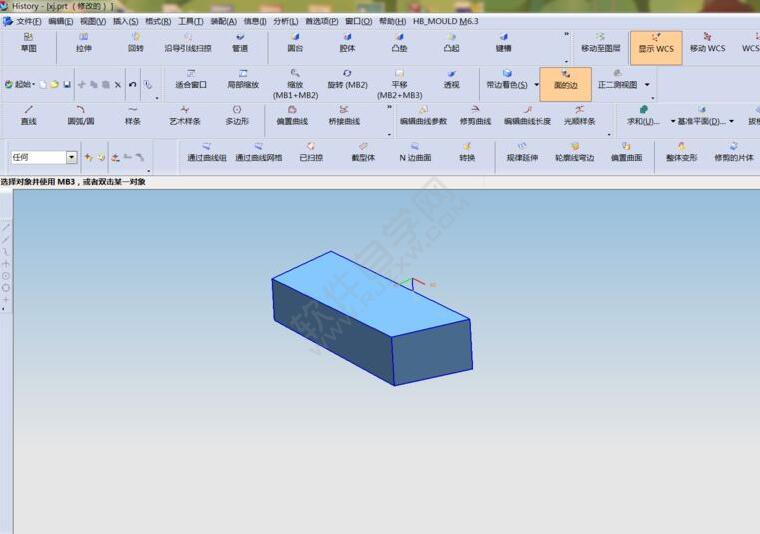Select the 多边形 polygon tool
760x534 pixels.
237,115
